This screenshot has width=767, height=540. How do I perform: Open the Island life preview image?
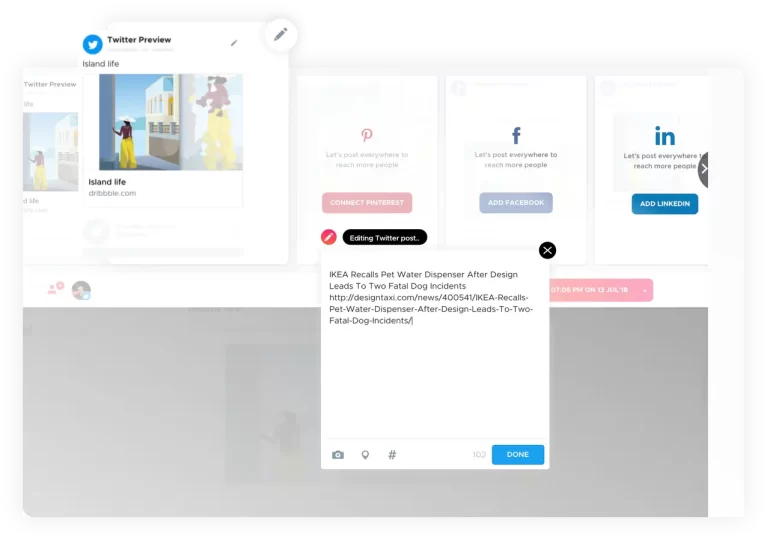(x=170, y=121)
